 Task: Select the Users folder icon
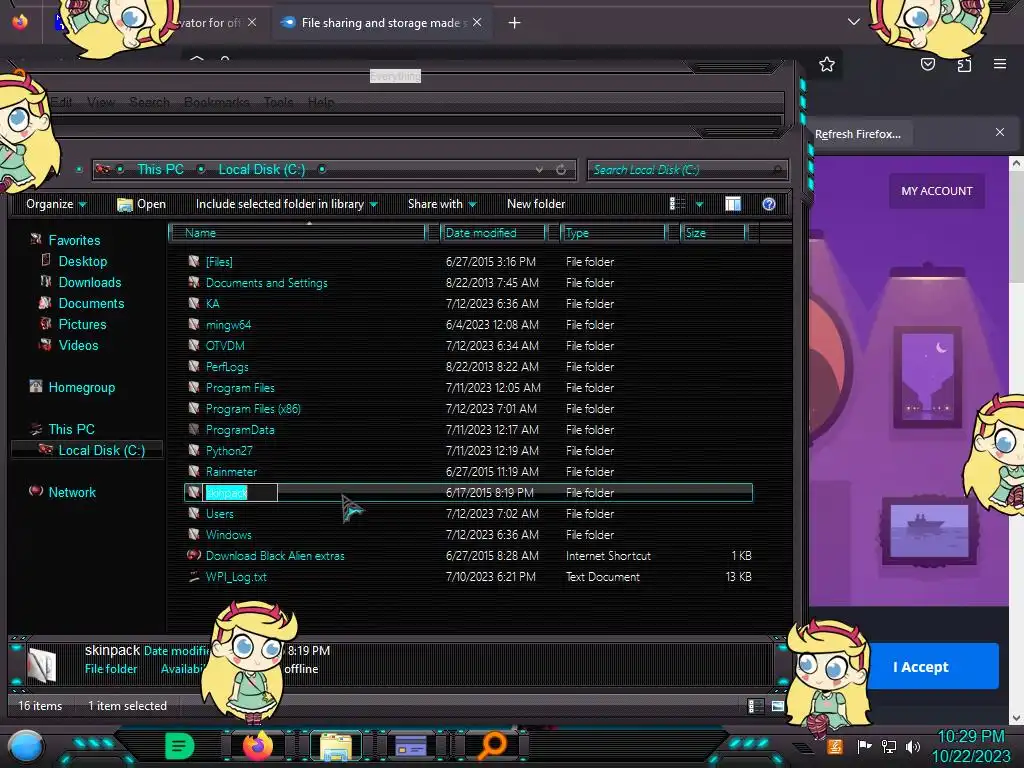(194, 513)
